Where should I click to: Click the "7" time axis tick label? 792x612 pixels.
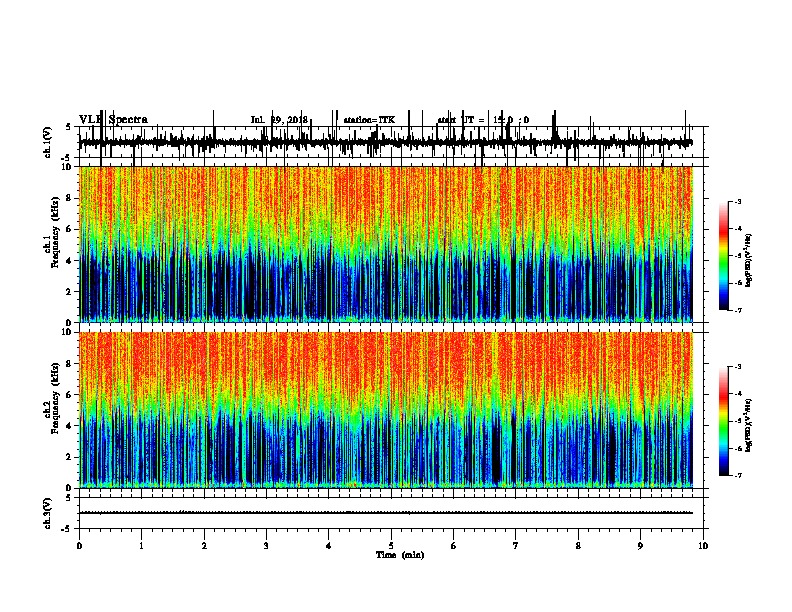516,546
